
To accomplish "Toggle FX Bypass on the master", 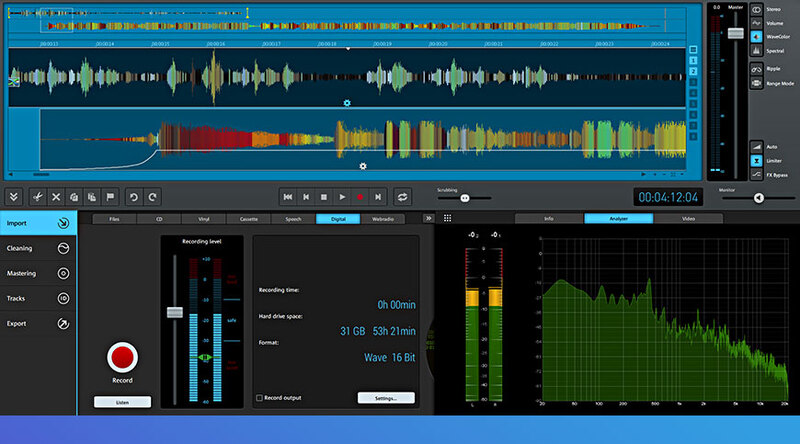I will pyautogui.click(x=756, y=174).
